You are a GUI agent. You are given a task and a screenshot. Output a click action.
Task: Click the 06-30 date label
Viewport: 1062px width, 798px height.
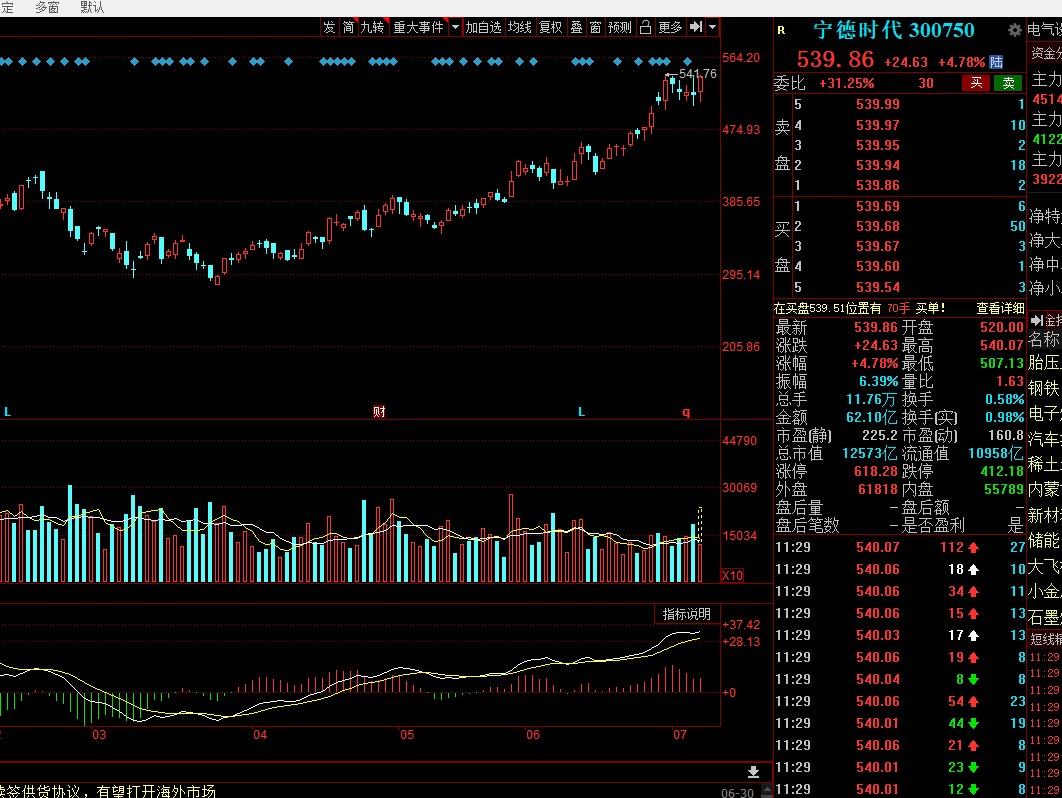point(737,793)
